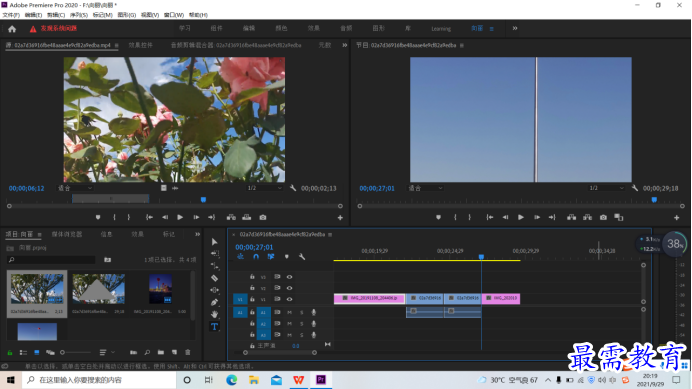Image resolution: width=692 pixels, height=389 pixels.
Task: Click the trash Clear icon in Project panel
Action: coord(188,352)
